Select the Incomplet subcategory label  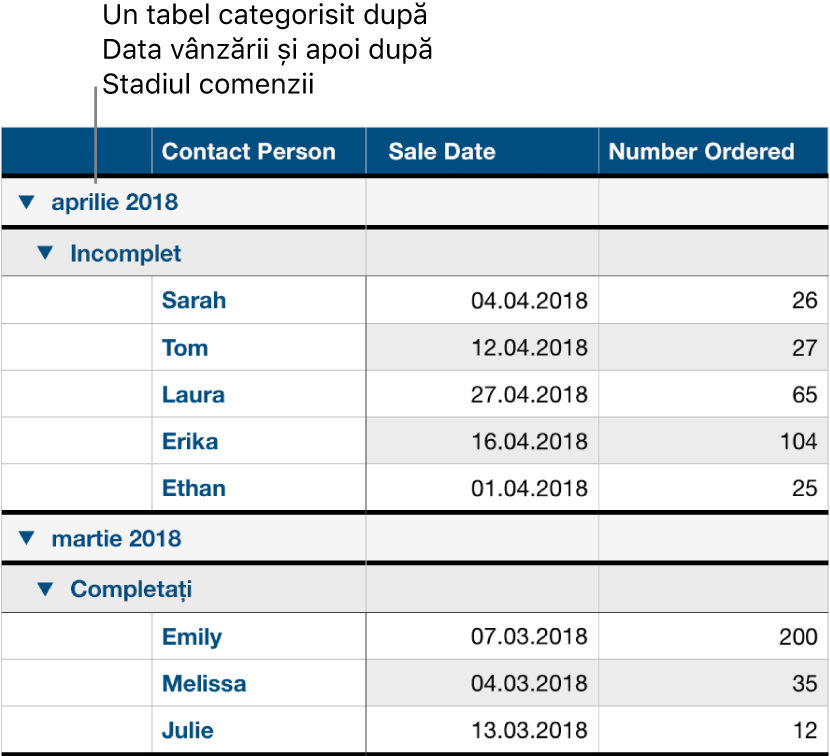coord(125,253)
